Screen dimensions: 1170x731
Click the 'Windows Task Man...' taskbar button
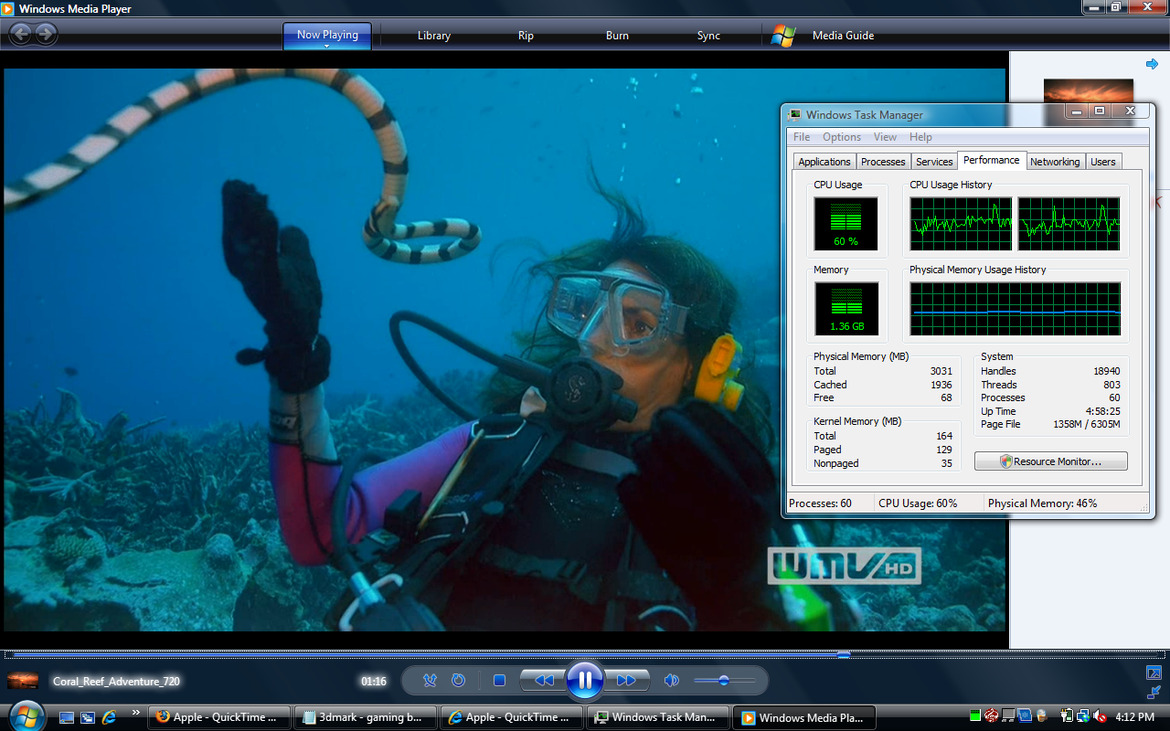coord(657,718)
